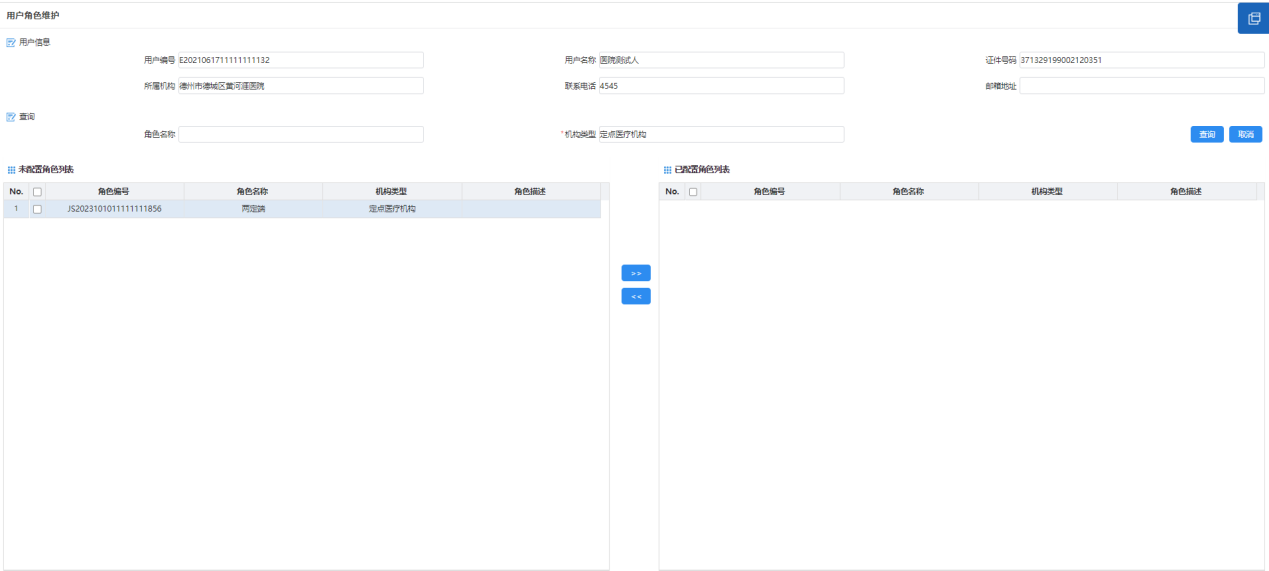The height and width of the screenshot is (571, 1269).
Task: Check the select-all box in unassigned roles table
Action: [x=37, y=192]
